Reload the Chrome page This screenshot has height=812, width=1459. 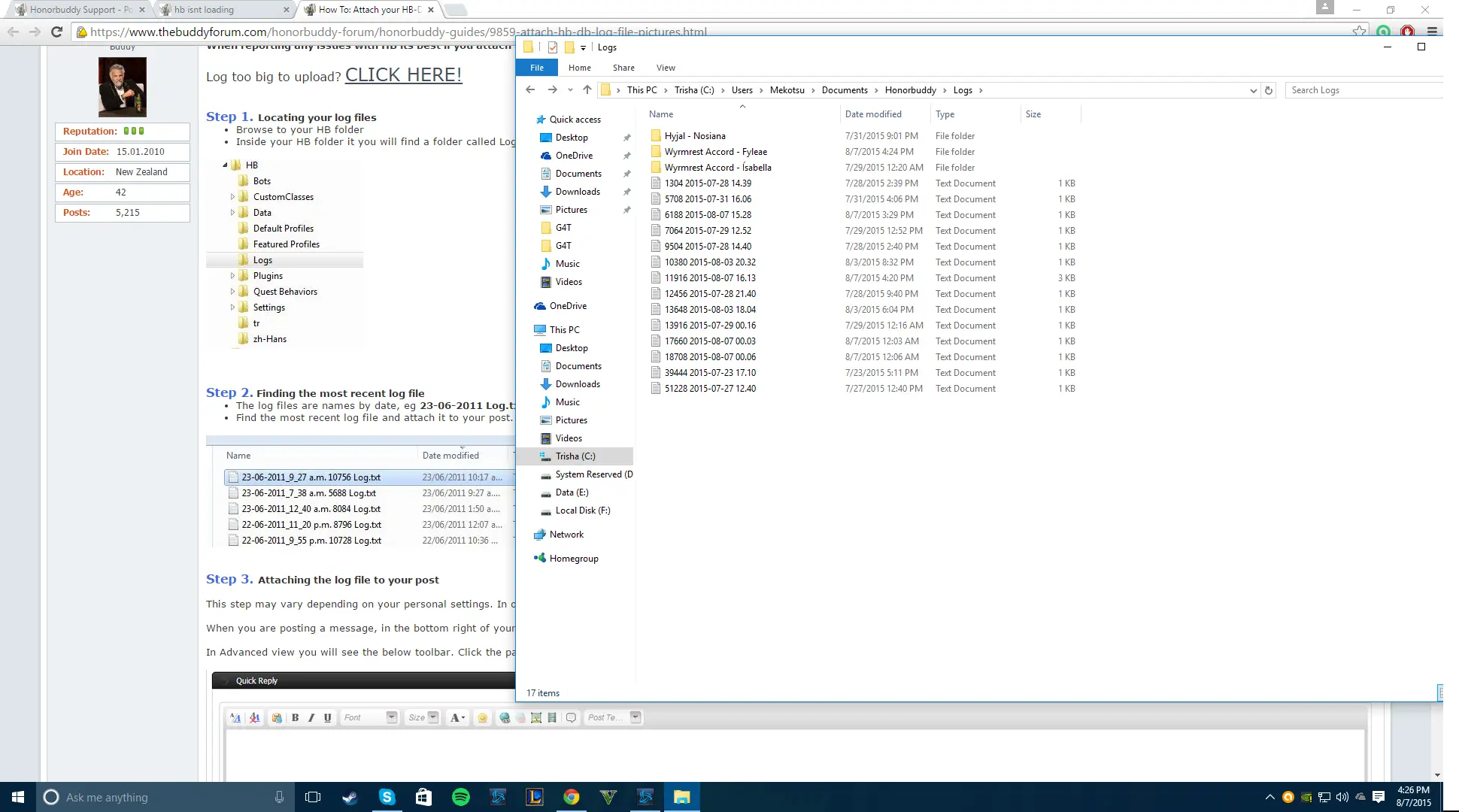(x=56, y=32)
